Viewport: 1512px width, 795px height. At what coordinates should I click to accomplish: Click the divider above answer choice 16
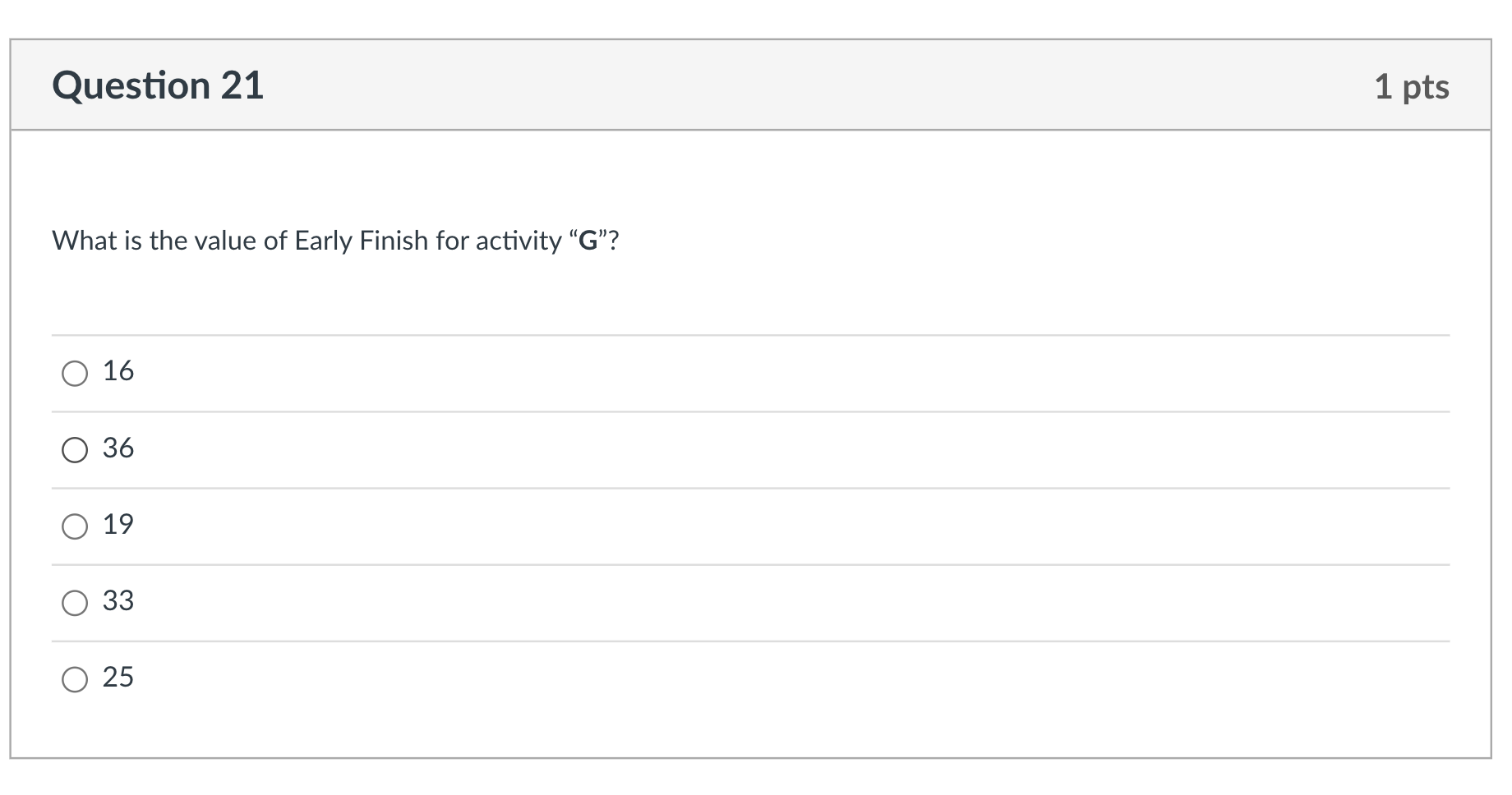pyautogui.click(x=740, y=333)
